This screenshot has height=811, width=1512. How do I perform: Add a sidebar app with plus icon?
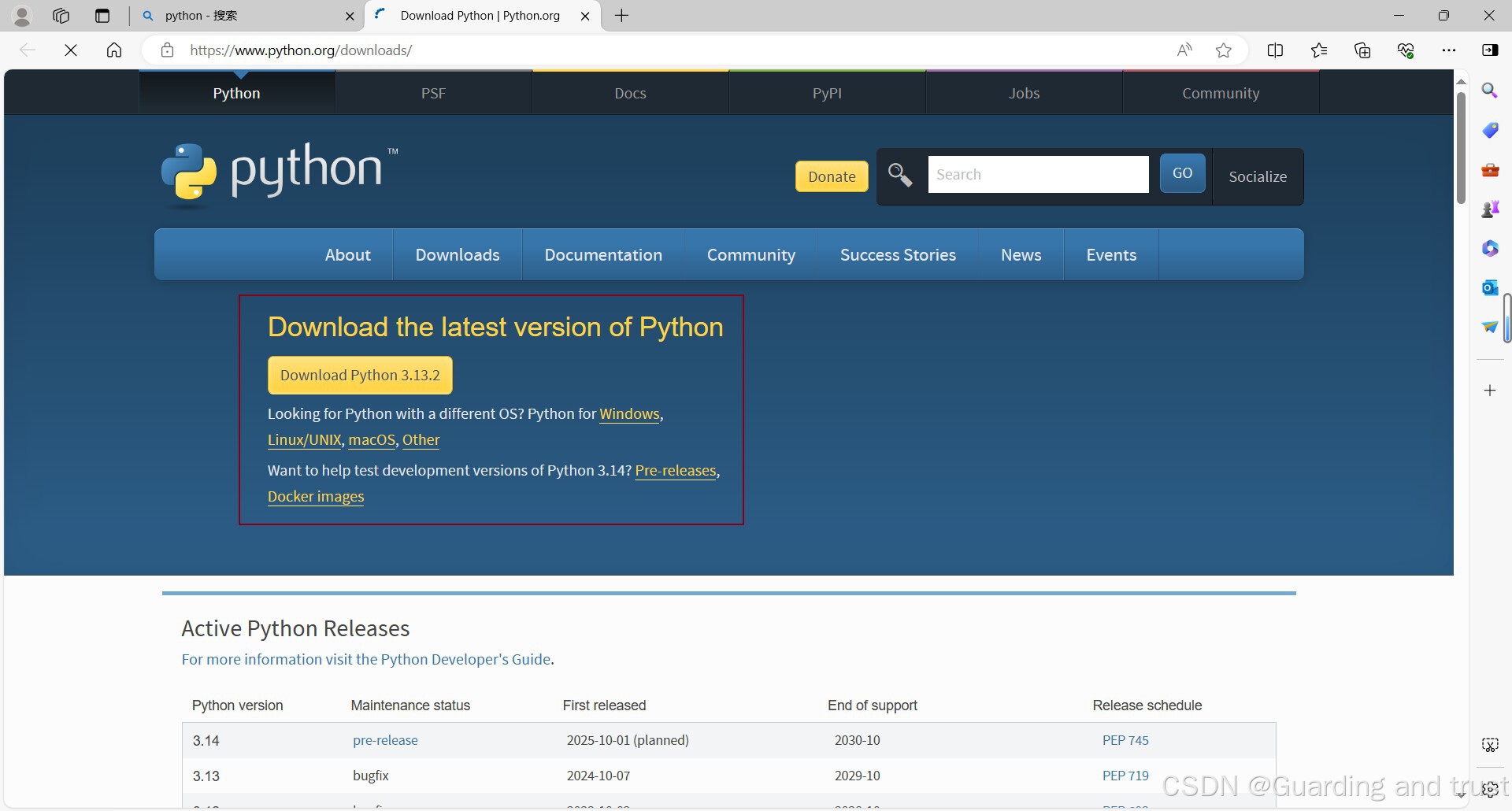(x=1490, y=391)
